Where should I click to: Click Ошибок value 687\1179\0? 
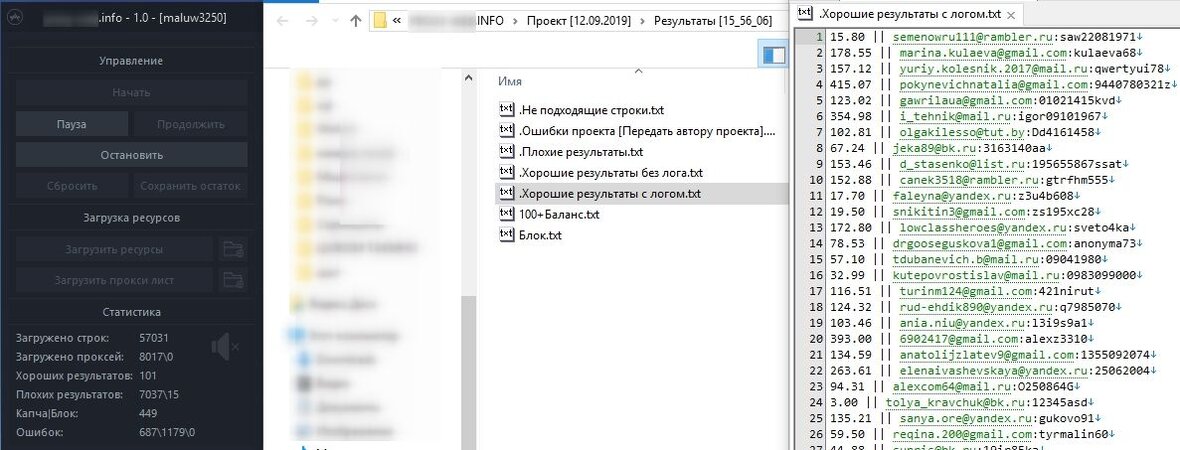pos(167,432)
